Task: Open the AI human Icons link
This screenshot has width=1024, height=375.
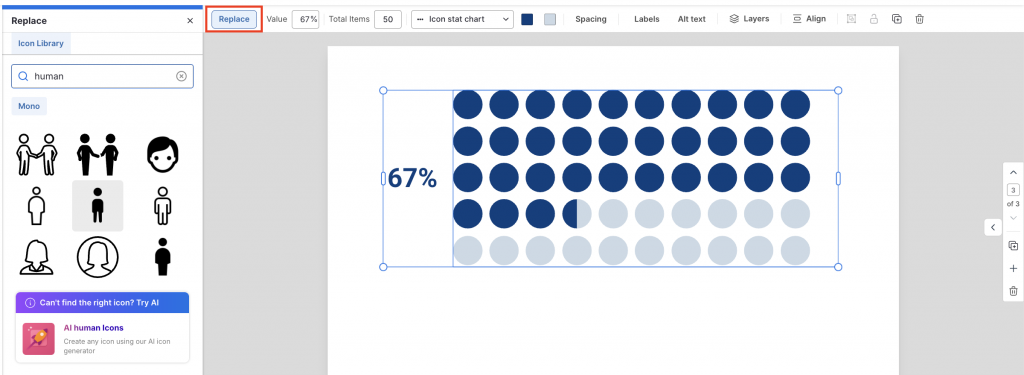Action: click(x=93, y=328)
